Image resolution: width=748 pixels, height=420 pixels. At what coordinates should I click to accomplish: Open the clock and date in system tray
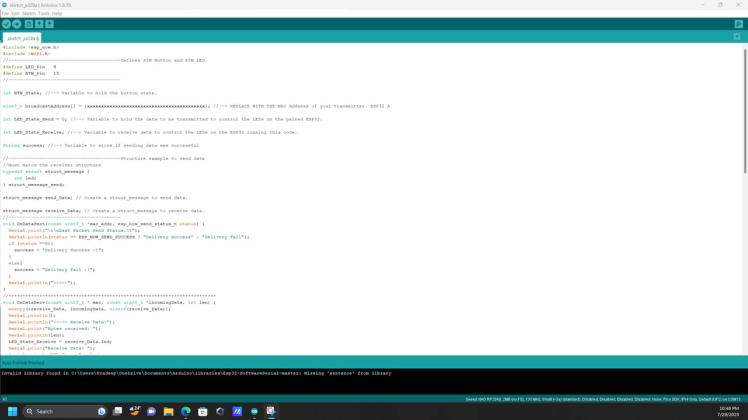729,411
